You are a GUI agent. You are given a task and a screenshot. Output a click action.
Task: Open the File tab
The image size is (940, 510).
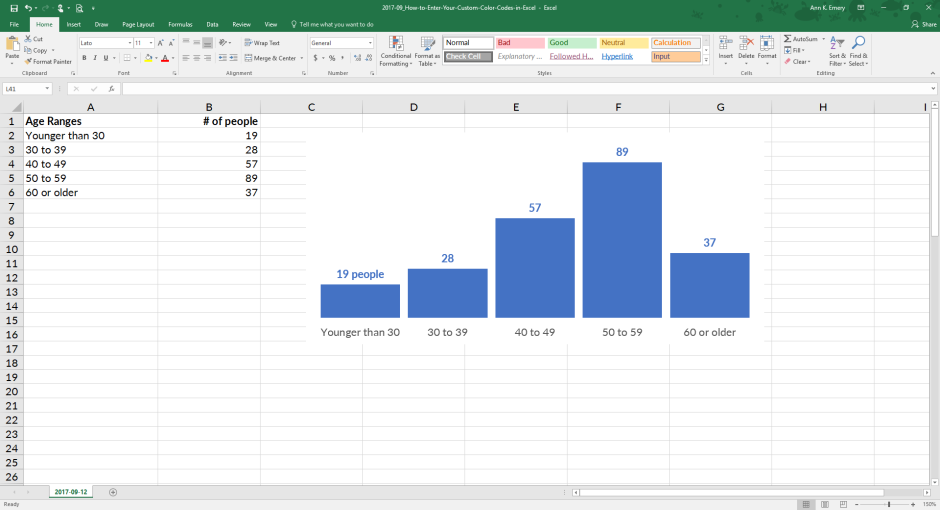pyautogui.click(x=14, y=25)
